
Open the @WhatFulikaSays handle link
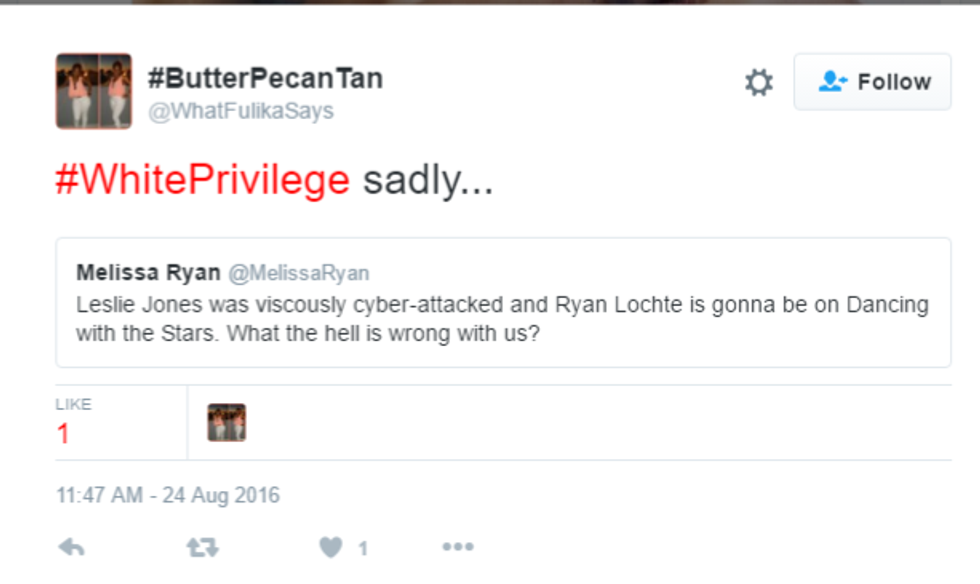click(x=241, y=111)
